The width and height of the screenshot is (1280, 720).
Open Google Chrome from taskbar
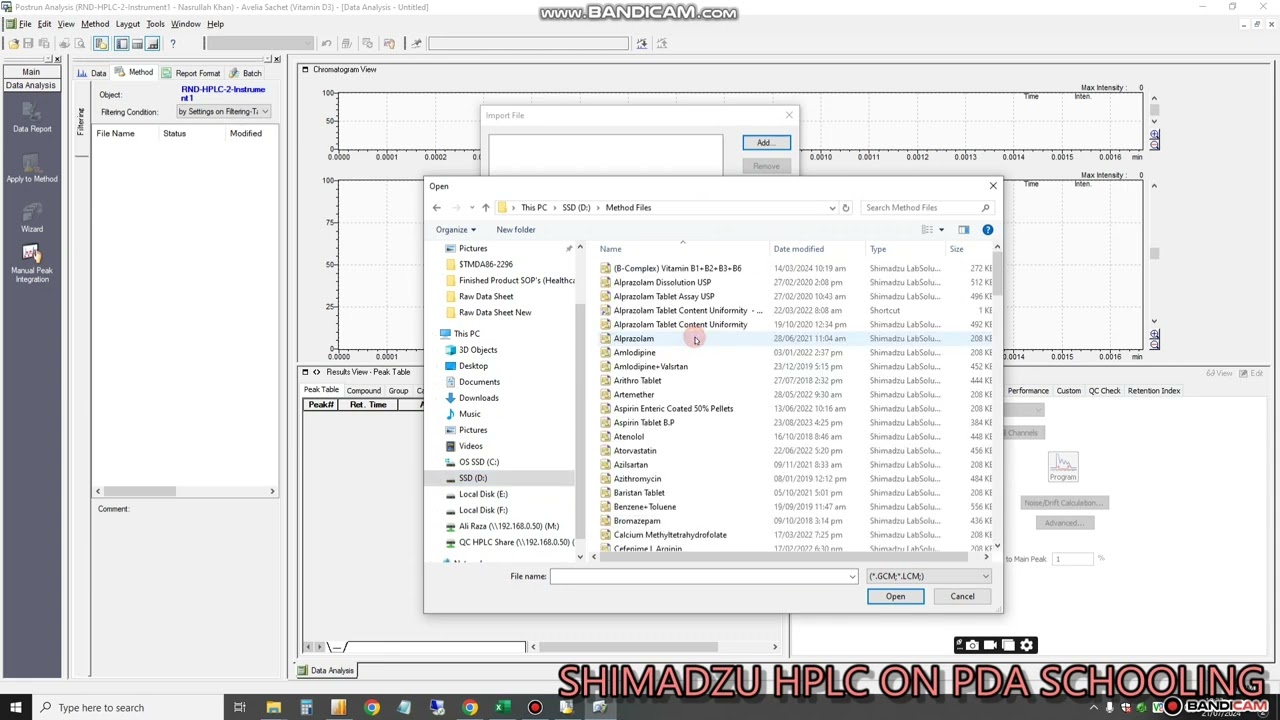(x=372, y=708)
